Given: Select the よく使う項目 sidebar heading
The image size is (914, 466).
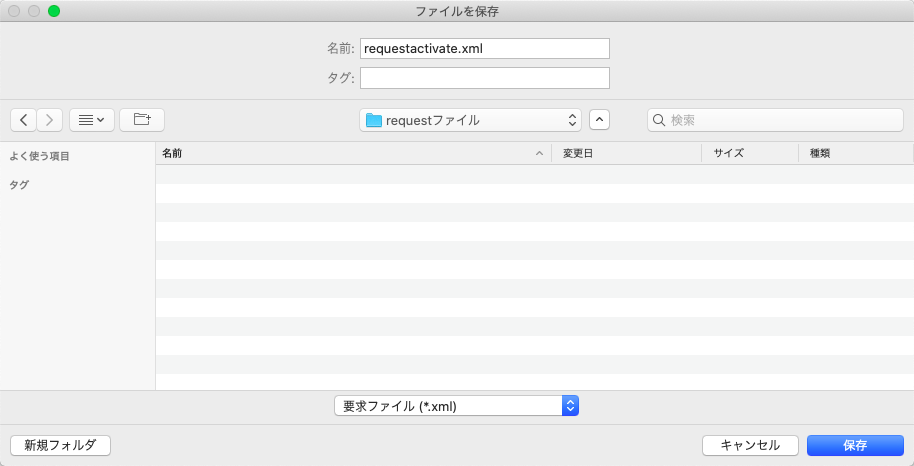Looking at the screenshot, I should [40, 156].
